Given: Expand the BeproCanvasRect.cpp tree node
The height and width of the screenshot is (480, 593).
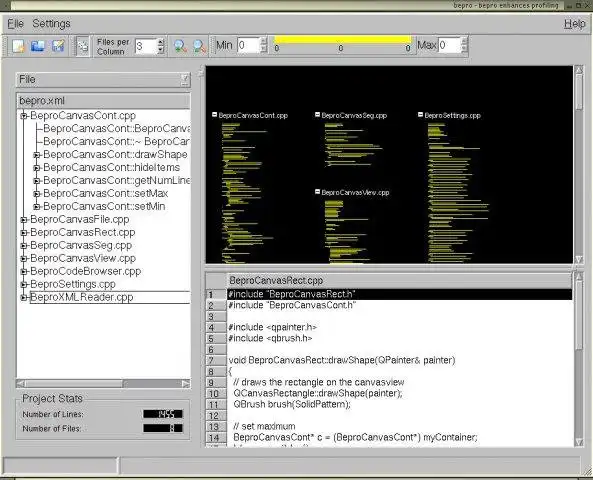Looking at the screenshot, I should click(x=23, y=233).
